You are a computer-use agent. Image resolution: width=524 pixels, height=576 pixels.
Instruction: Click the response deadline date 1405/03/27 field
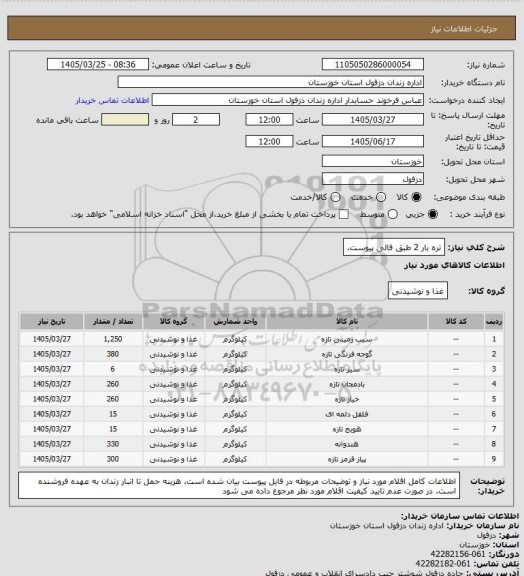pos(373,120)
